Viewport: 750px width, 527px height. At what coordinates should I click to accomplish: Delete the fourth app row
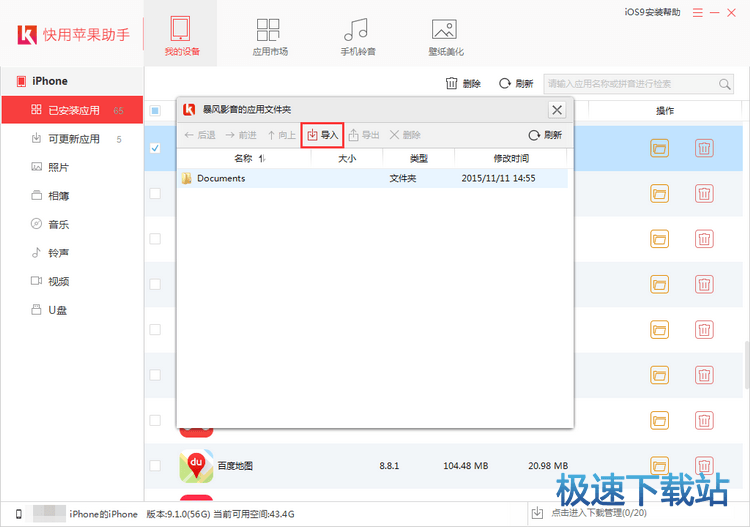click(704, 285)
